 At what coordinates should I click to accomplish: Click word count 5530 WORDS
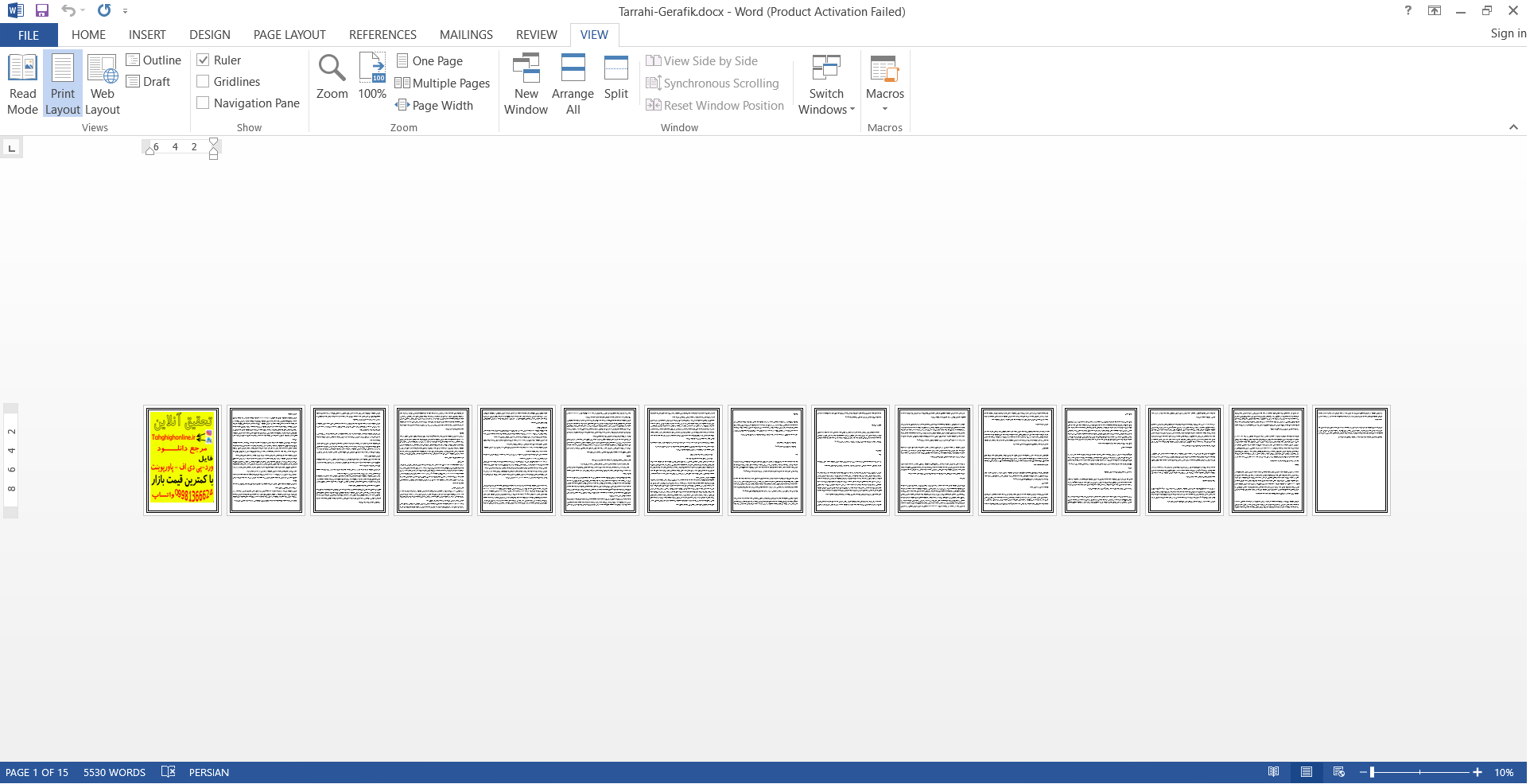click(x=115, y=773)
